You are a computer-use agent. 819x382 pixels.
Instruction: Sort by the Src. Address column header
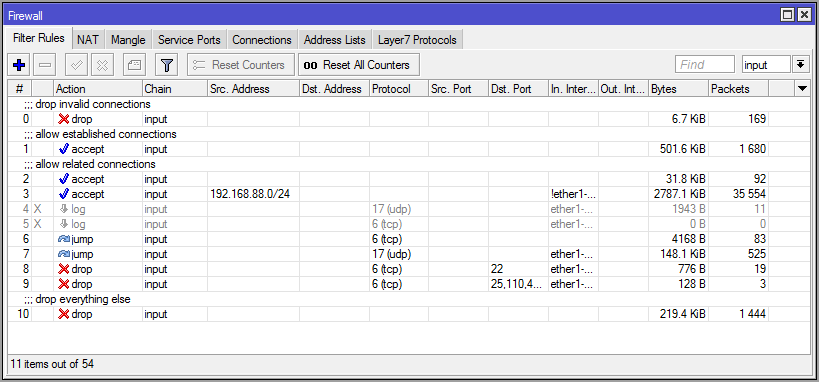click(253, 89)
